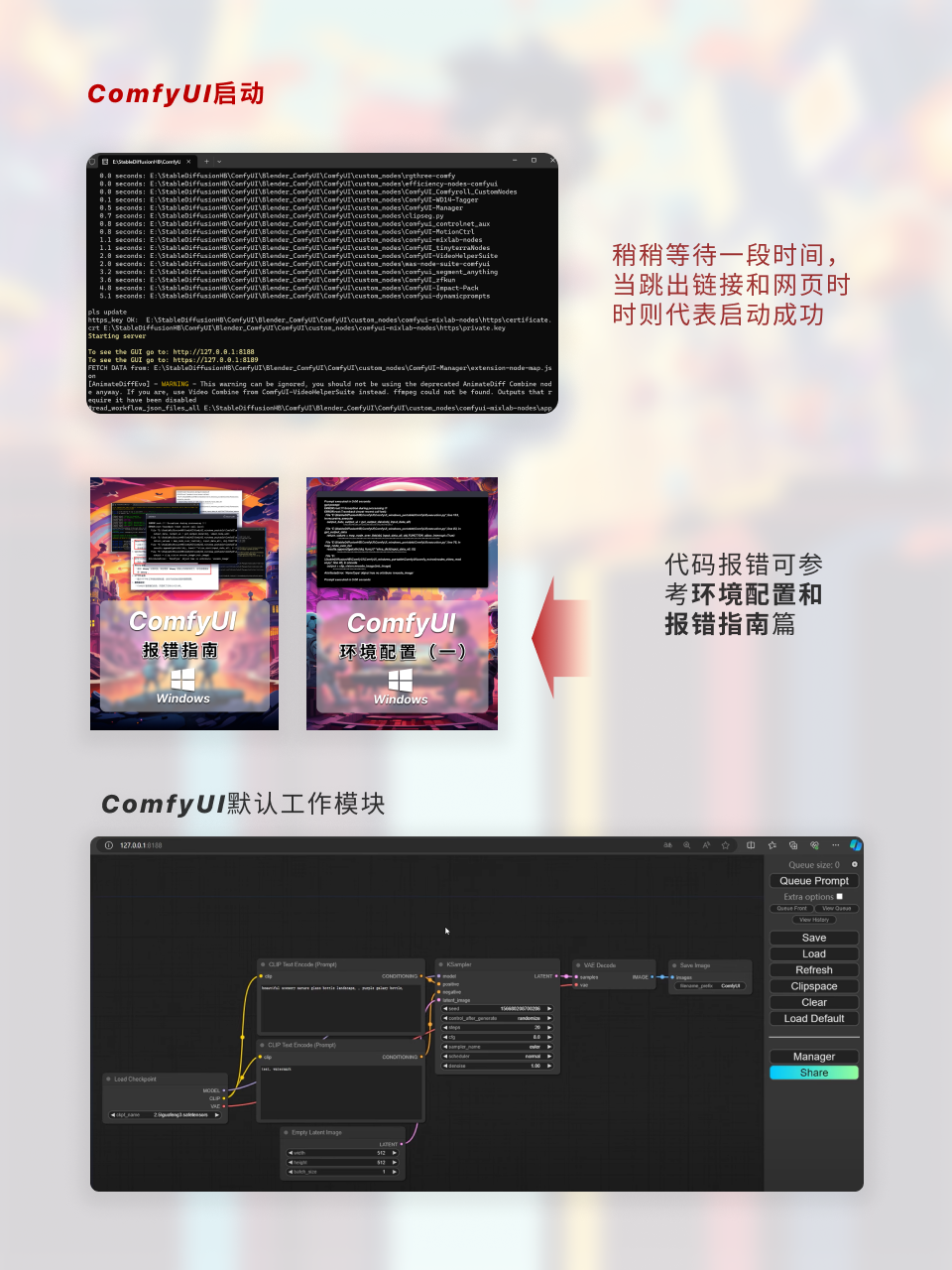Open the browser three-dots menu

[836, 845]
